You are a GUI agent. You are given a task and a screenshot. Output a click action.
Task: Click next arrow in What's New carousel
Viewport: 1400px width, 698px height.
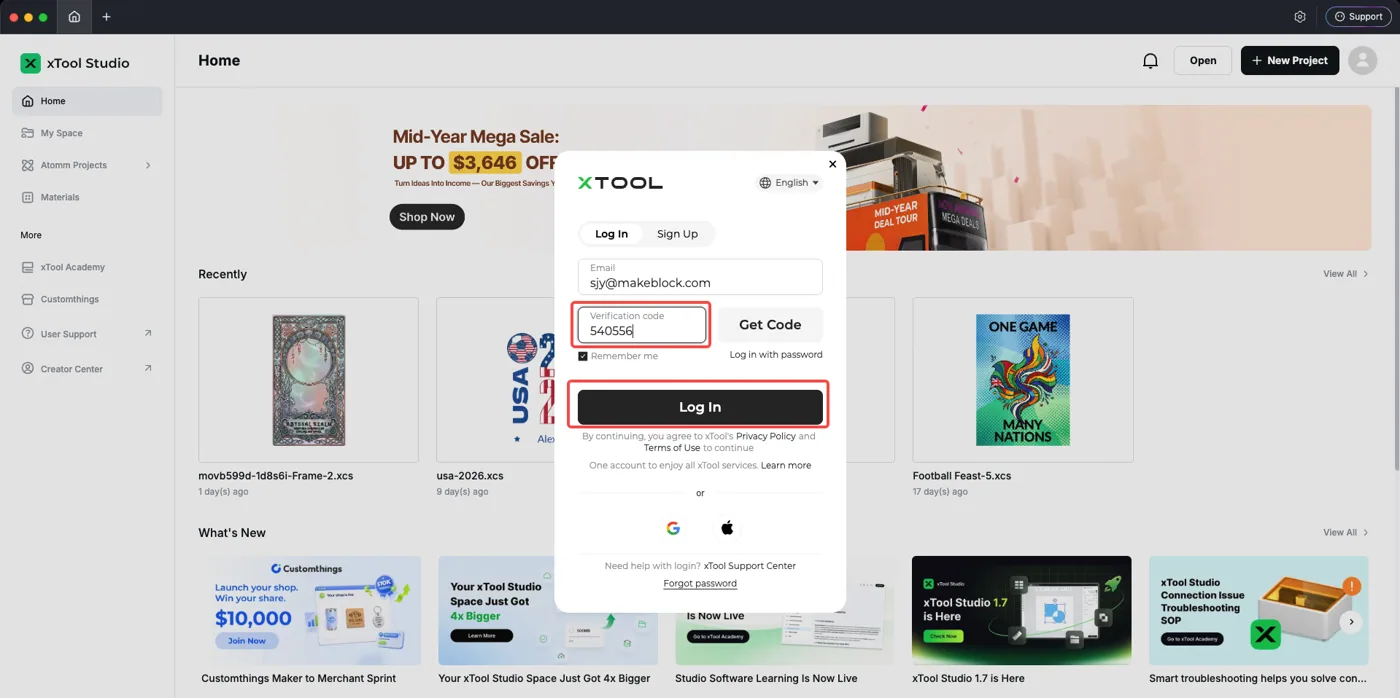point(1351,622)
